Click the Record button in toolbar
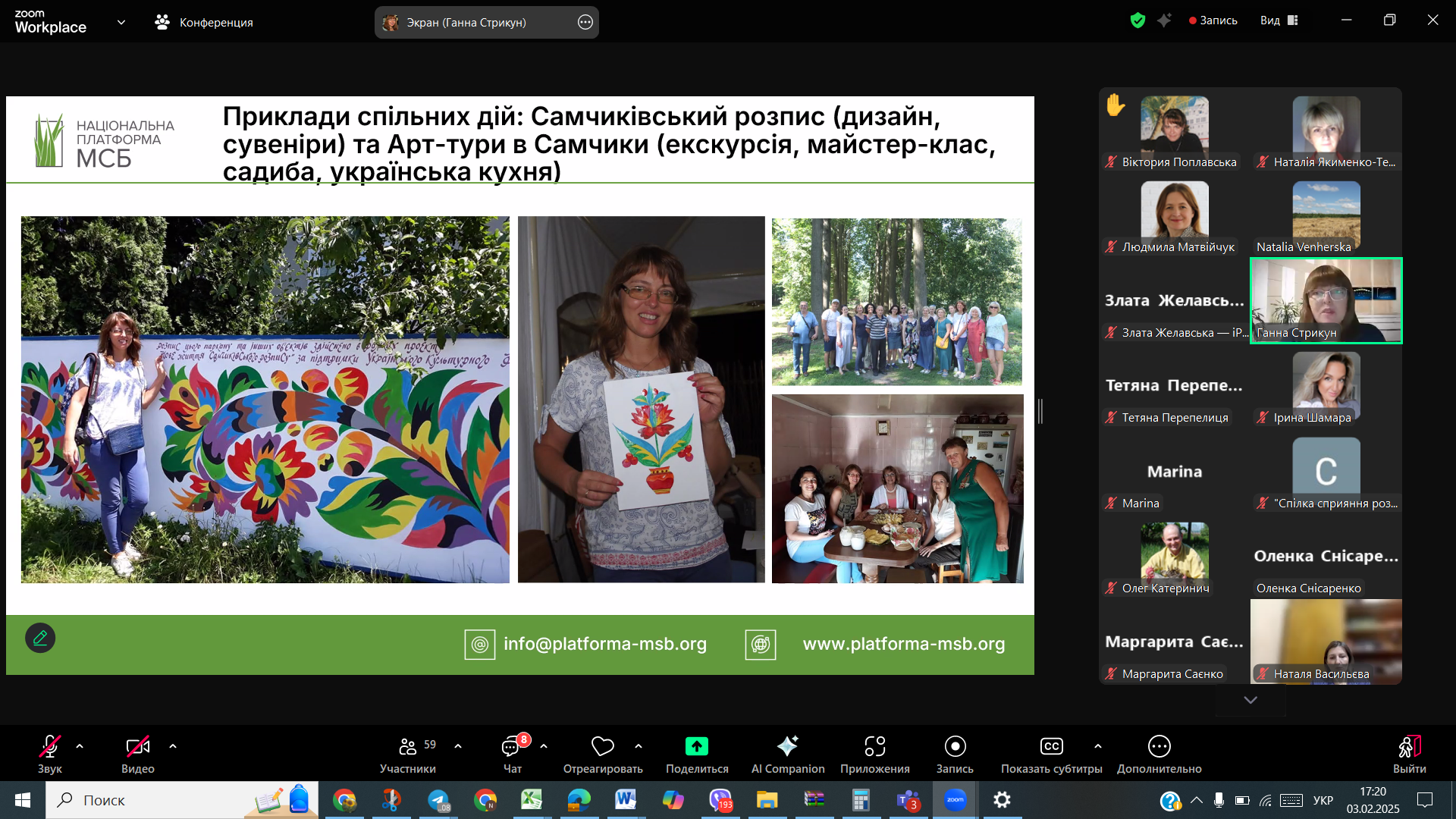 click(x=955, y=747)
